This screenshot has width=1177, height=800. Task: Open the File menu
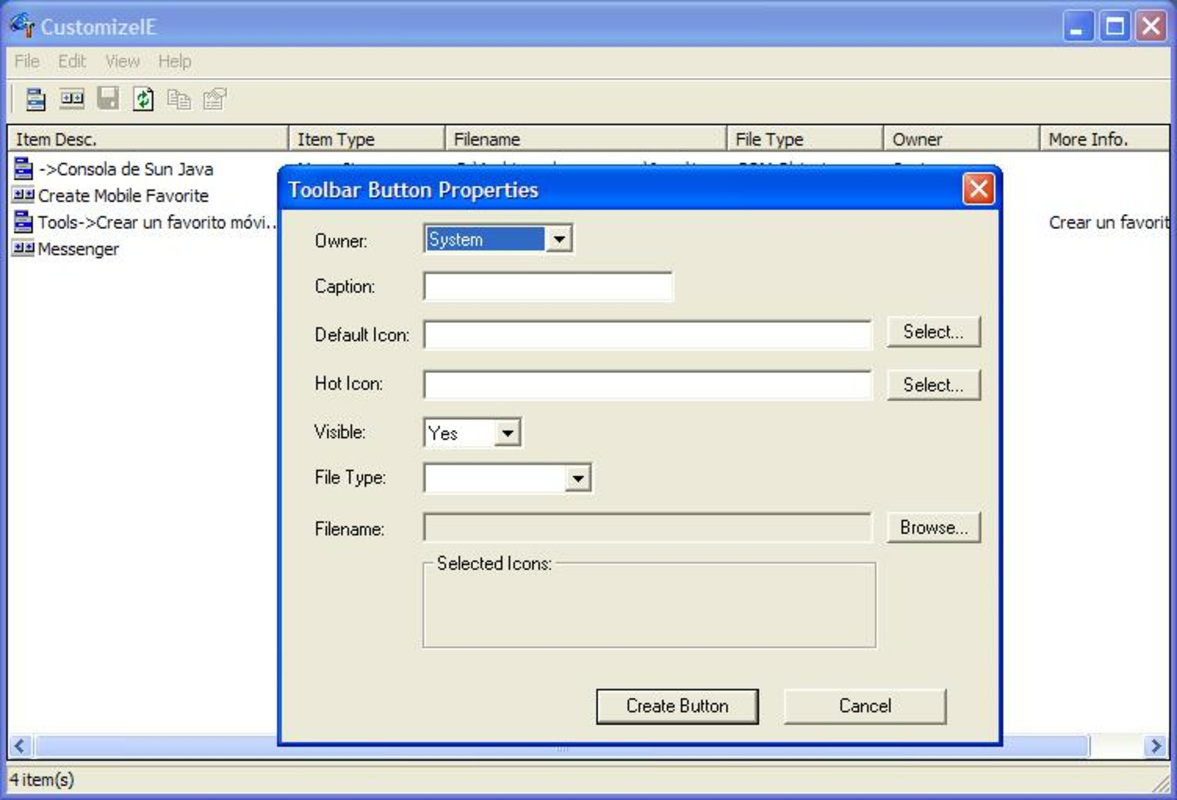(x=27, y=61)
